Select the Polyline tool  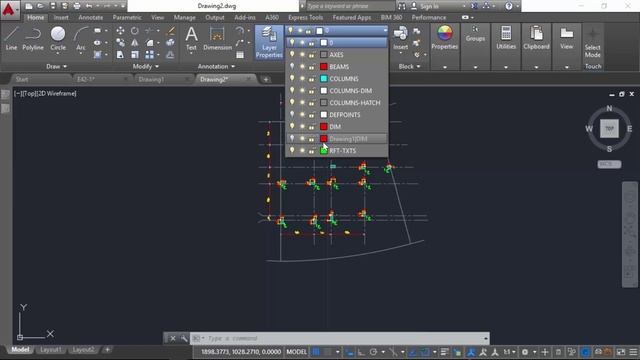[x=33, y=39]
